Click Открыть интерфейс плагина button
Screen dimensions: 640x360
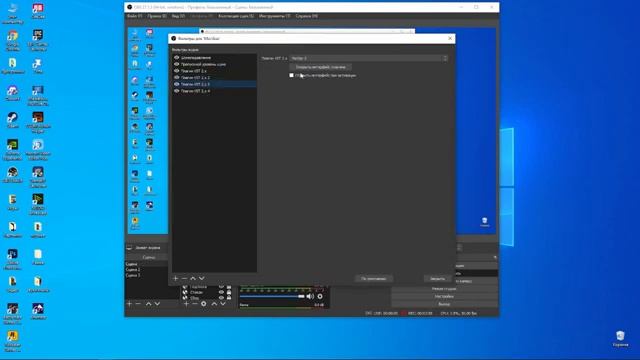click(320, 67)
